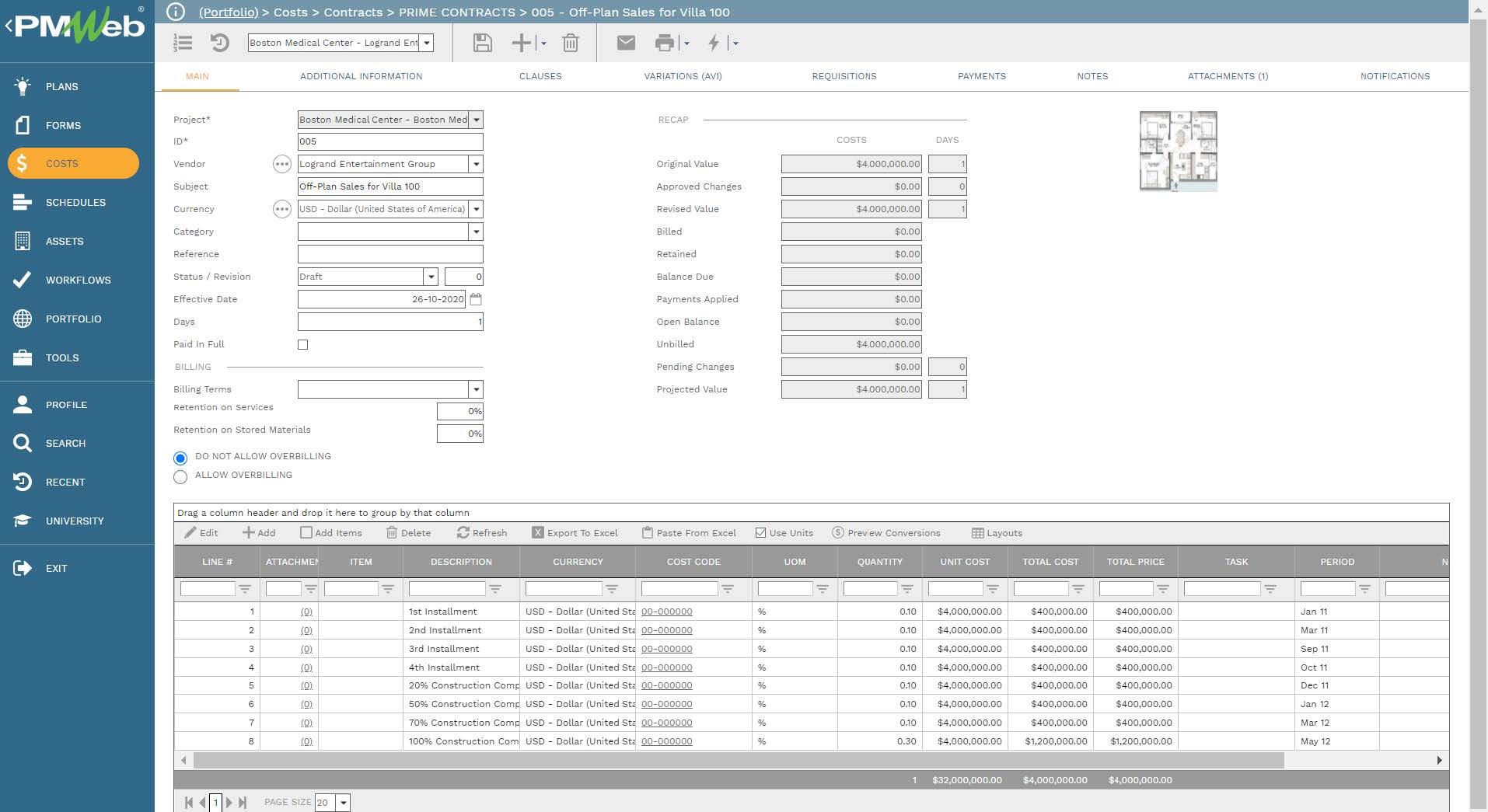Viewport: 1488px width, 812px height.
Task: Click the lightning bolt actions icon
Action: click(x=714, y=43)
